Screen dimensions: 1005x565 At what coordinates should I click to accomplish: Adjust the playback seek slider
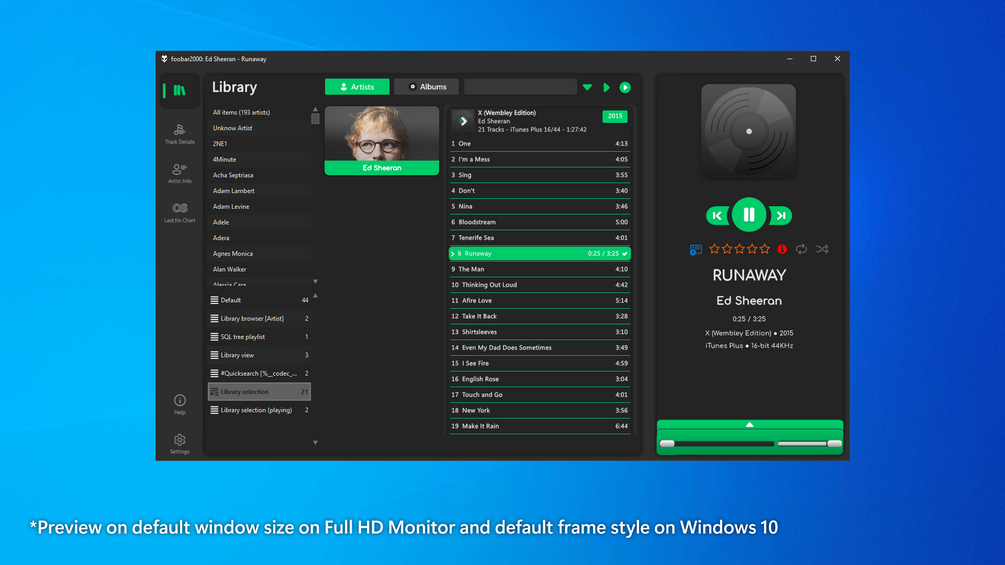point(716,443)
